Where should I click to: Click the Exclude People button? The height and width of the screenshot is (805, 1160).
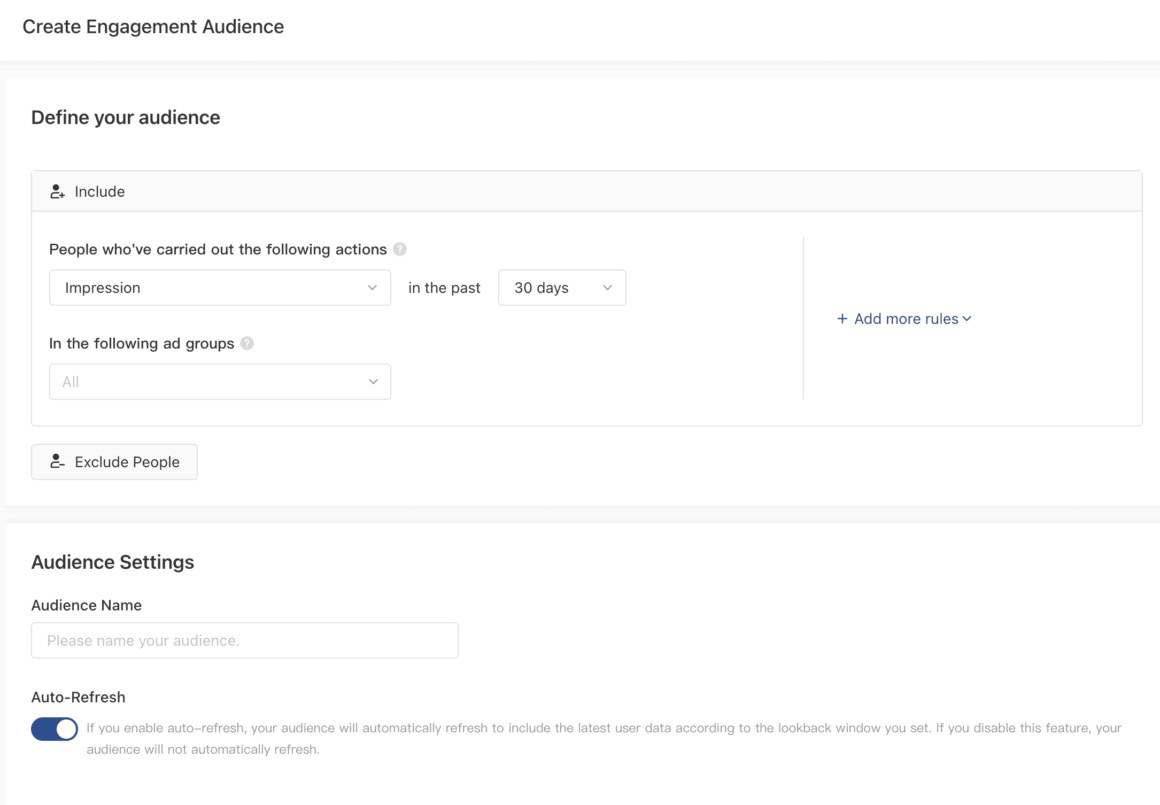pyautogui.click(x=114, y=462)
